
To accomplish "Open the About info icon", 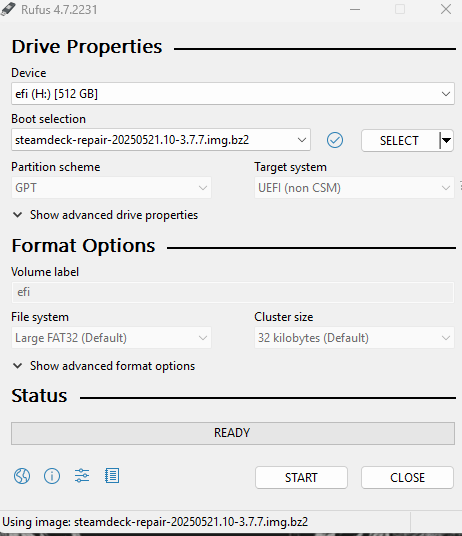I will click(52, 476).
